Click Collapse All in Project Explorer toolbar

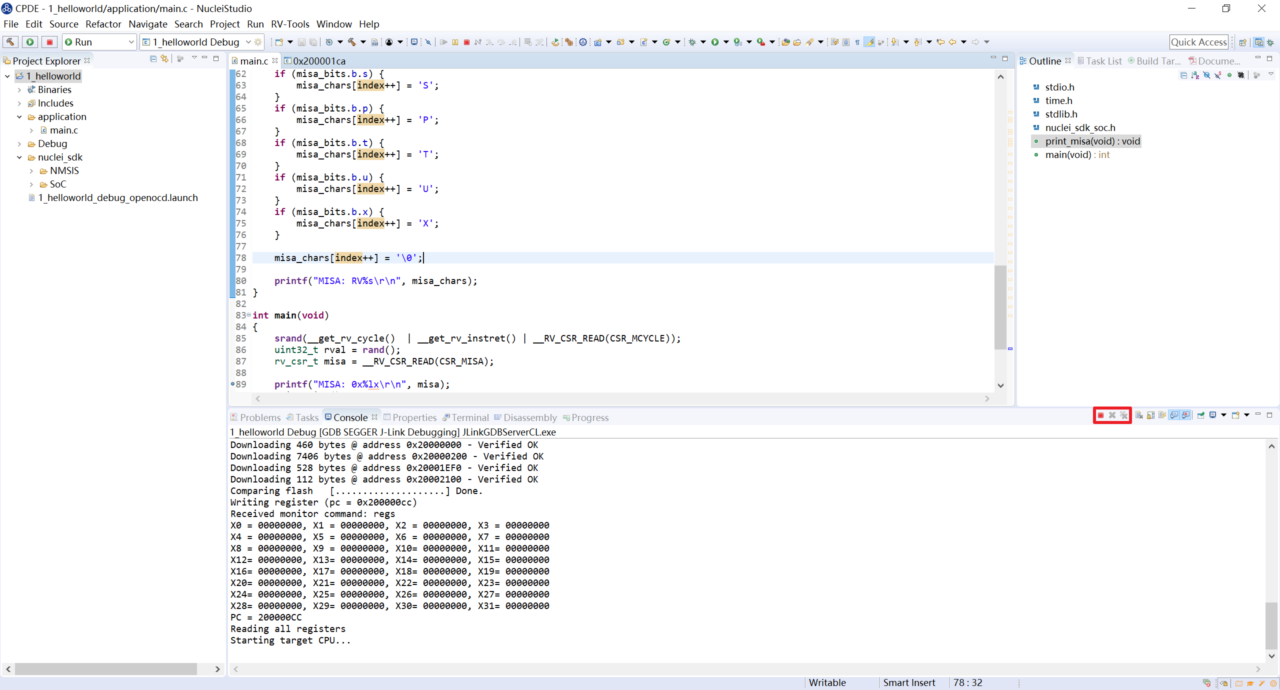tap(153, 60)
